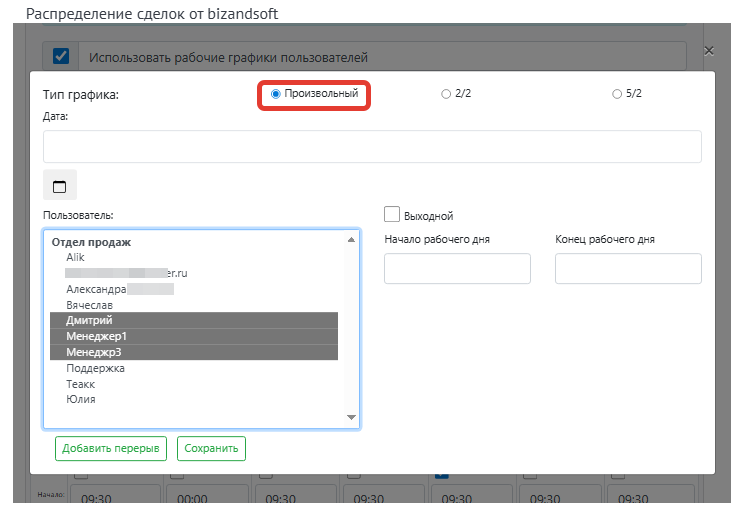This screenshot has height=519, width=743.
Task: Click the Сохранить button
Action: [x=211, y=448]
